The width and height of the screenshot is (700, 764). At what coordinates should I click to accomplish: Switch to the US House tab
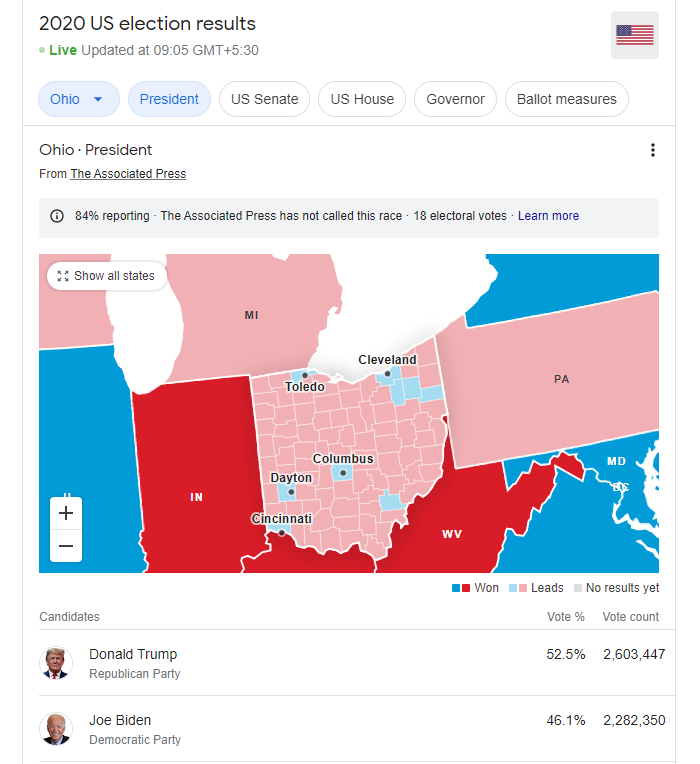(x=362, y=99)
